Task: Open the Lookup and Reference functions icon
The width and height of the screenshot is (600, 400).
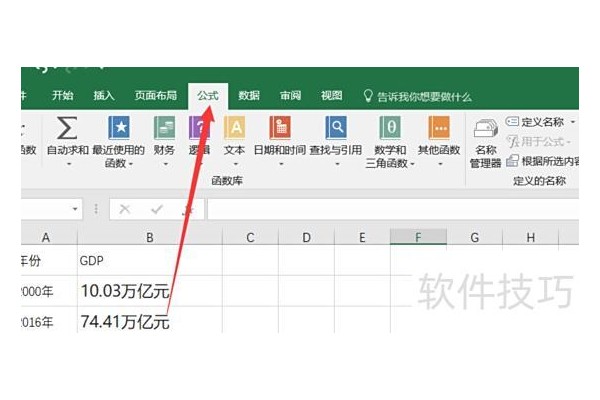Action: [336, 128]
